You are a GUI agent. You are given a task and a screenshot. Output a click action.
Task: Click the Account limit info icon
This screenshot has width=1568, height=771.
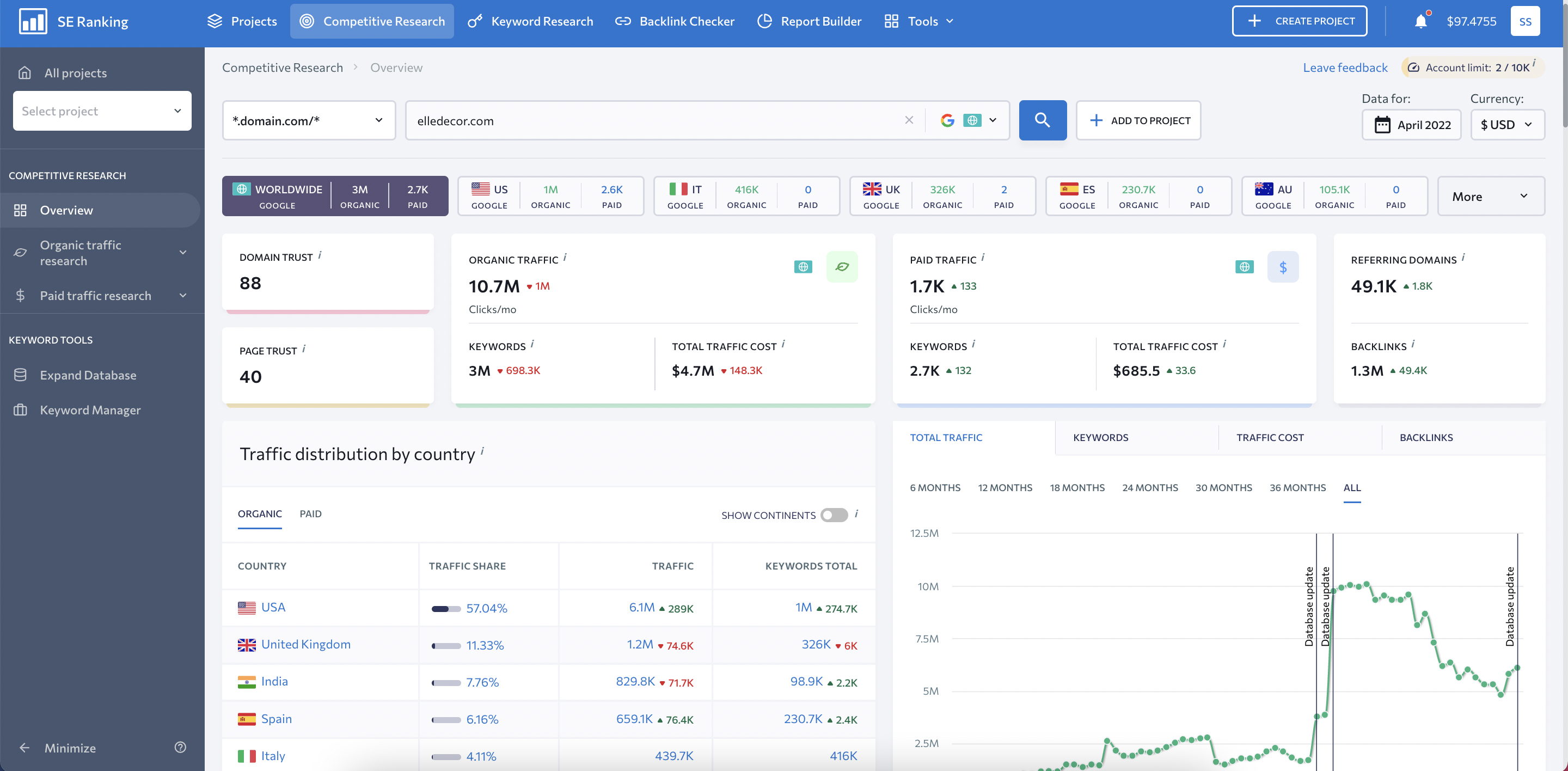[x=1533, y=63]
